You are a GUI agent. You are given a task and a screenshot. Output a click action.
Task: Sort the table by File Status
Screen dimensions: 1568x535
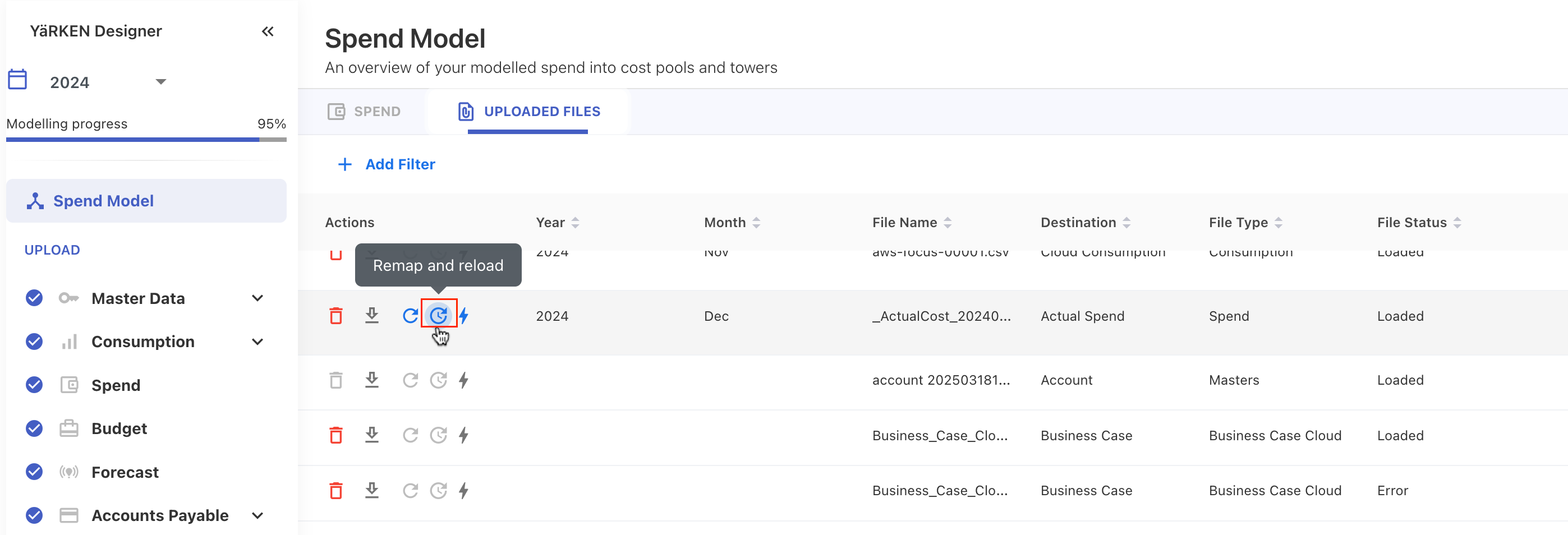point(1457,223)
